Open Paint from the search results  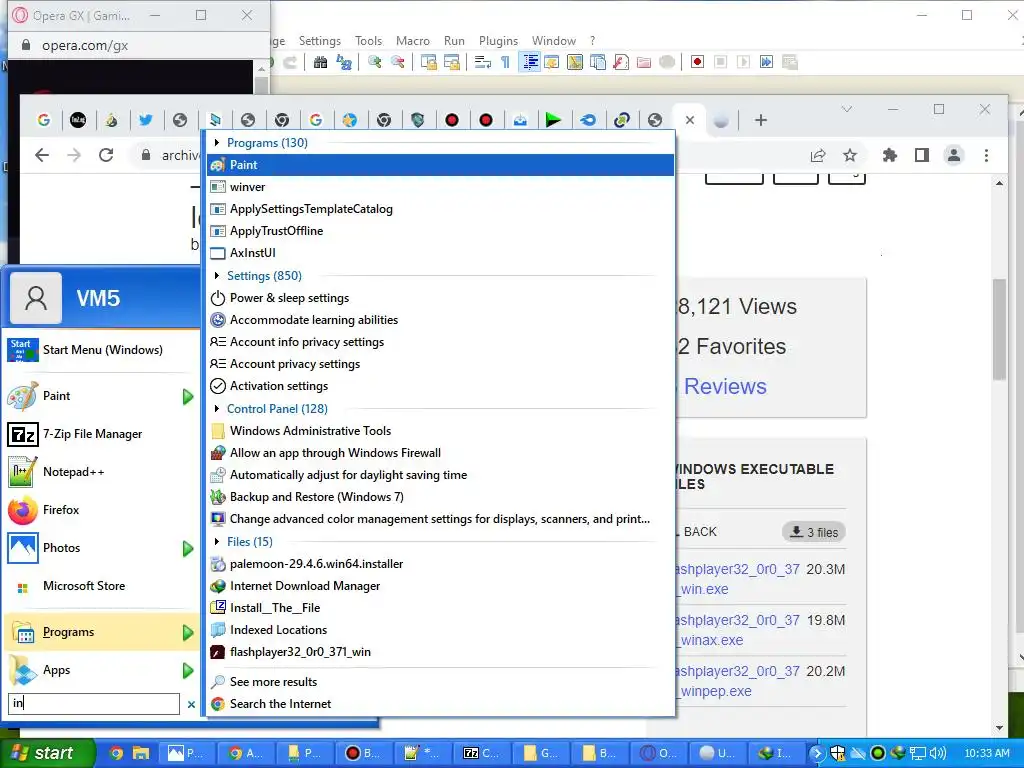(440, 165)
